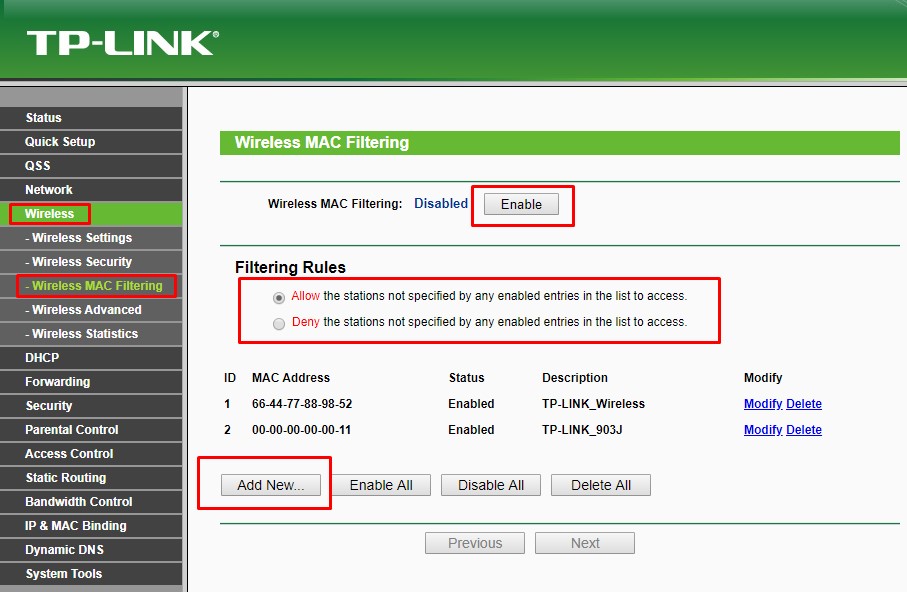
Task: Modify the TP-LINK_903J entry
Action: (x=763, y=430)
